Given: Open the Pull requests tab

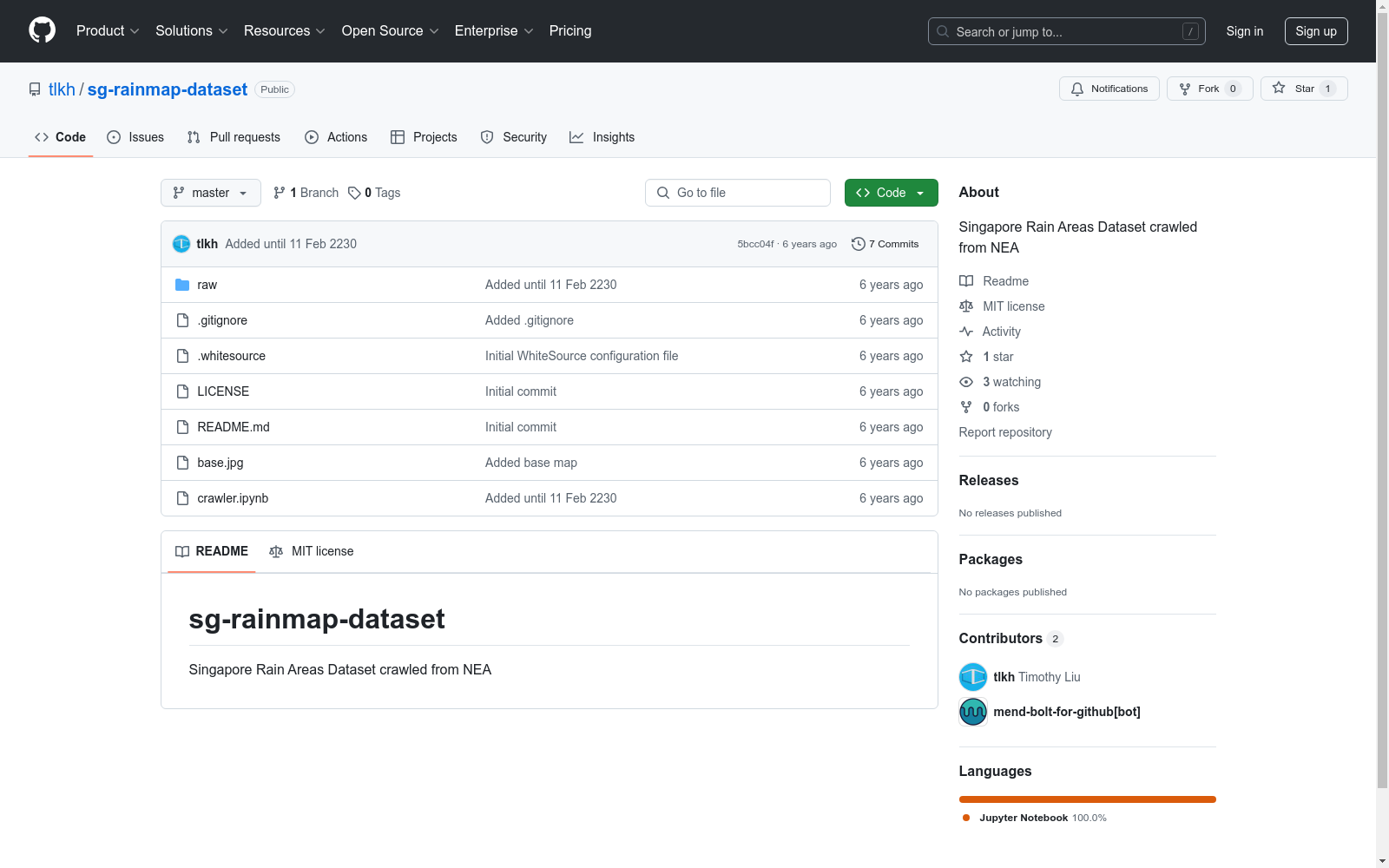Looking at the screenshot, I should (234, 137).
